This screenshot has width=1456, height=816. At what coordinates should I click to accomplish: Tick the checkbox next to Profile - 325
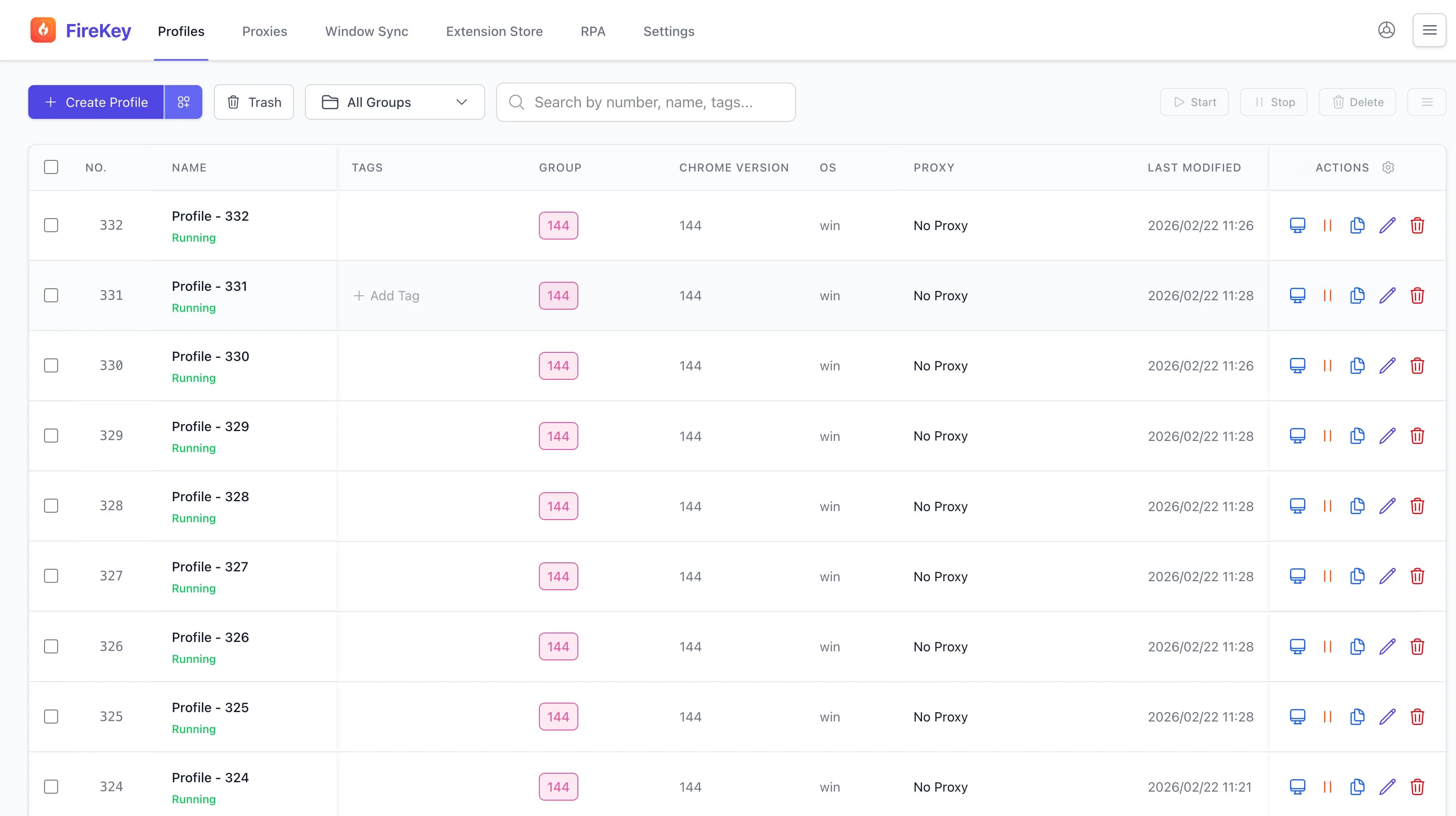click(x=51, y=716)
